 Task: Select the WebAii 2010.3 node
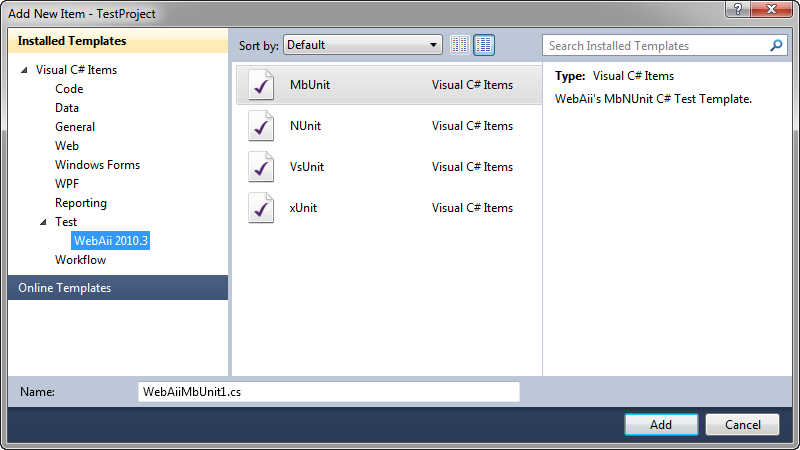111,241
